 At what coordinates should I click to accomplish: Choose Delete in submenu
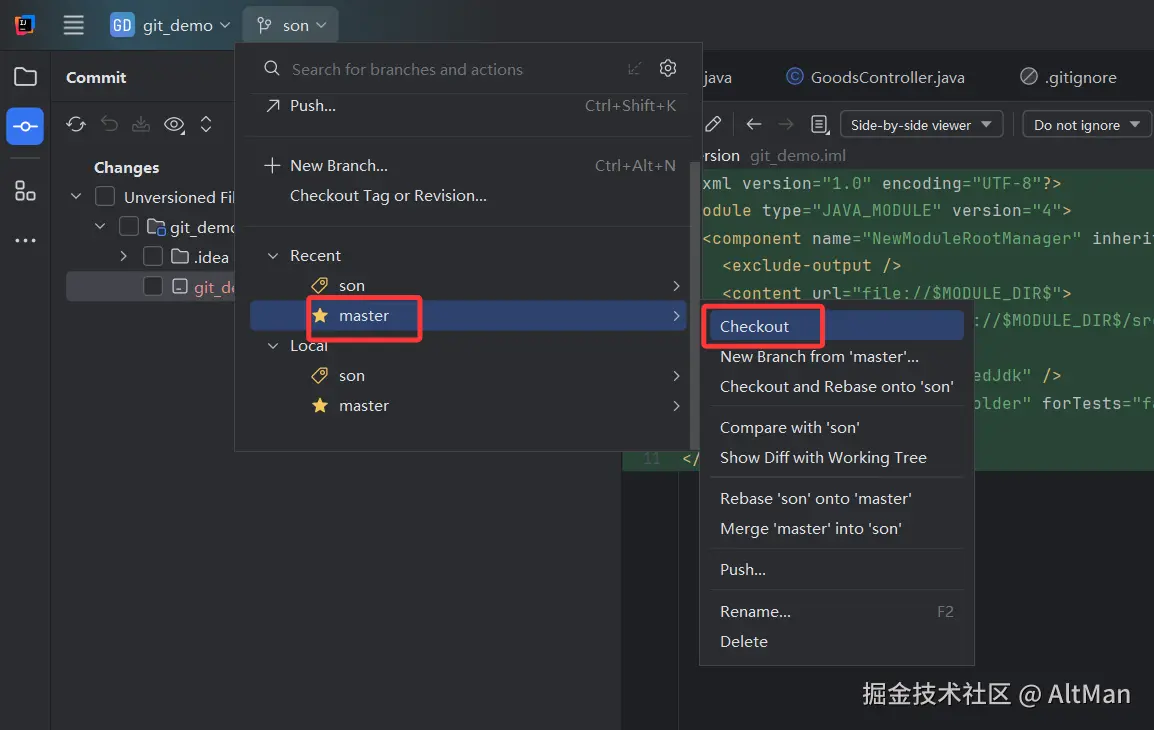point(836,642)
